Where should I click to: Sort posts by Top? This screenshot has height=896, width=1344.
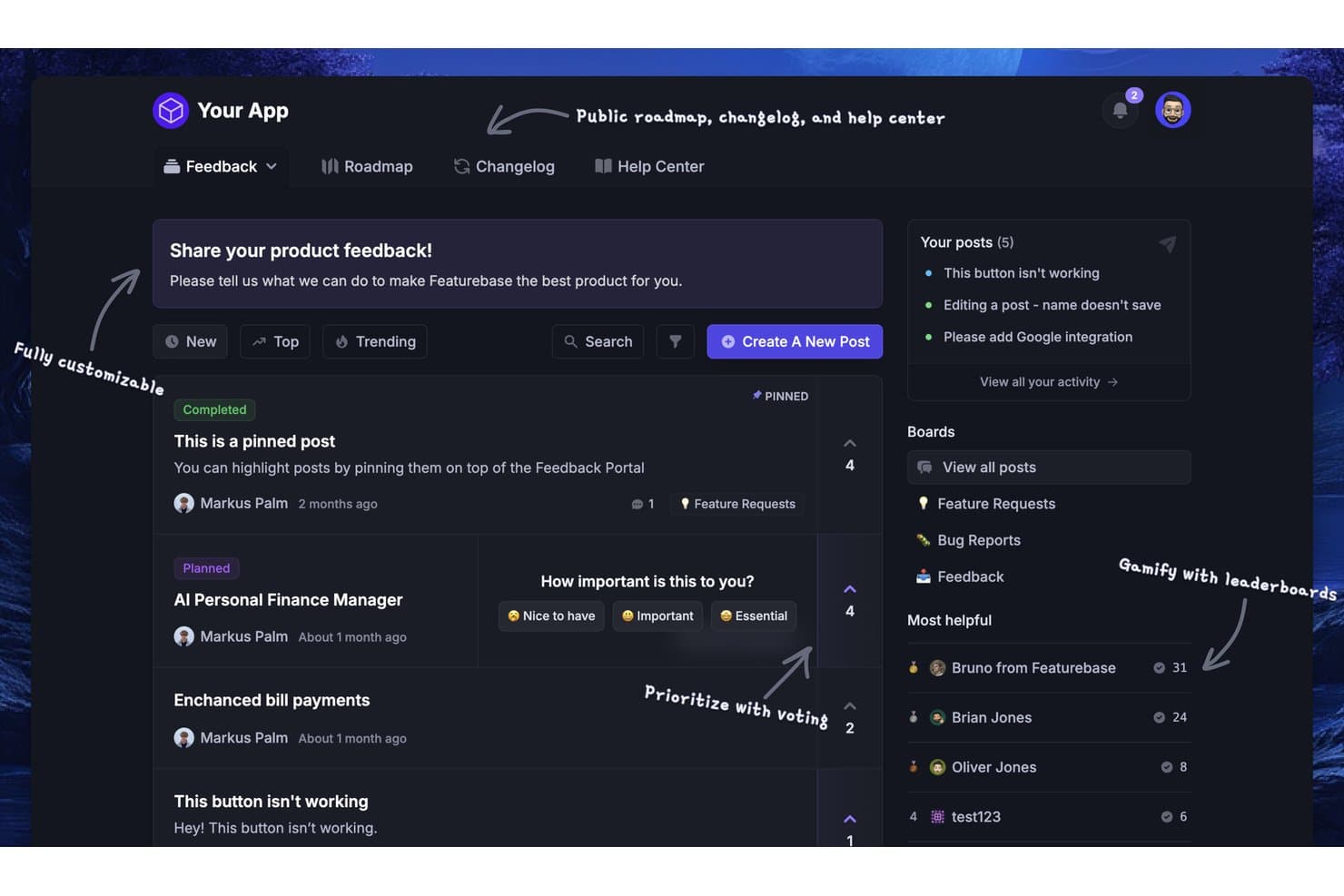(275, 341)
